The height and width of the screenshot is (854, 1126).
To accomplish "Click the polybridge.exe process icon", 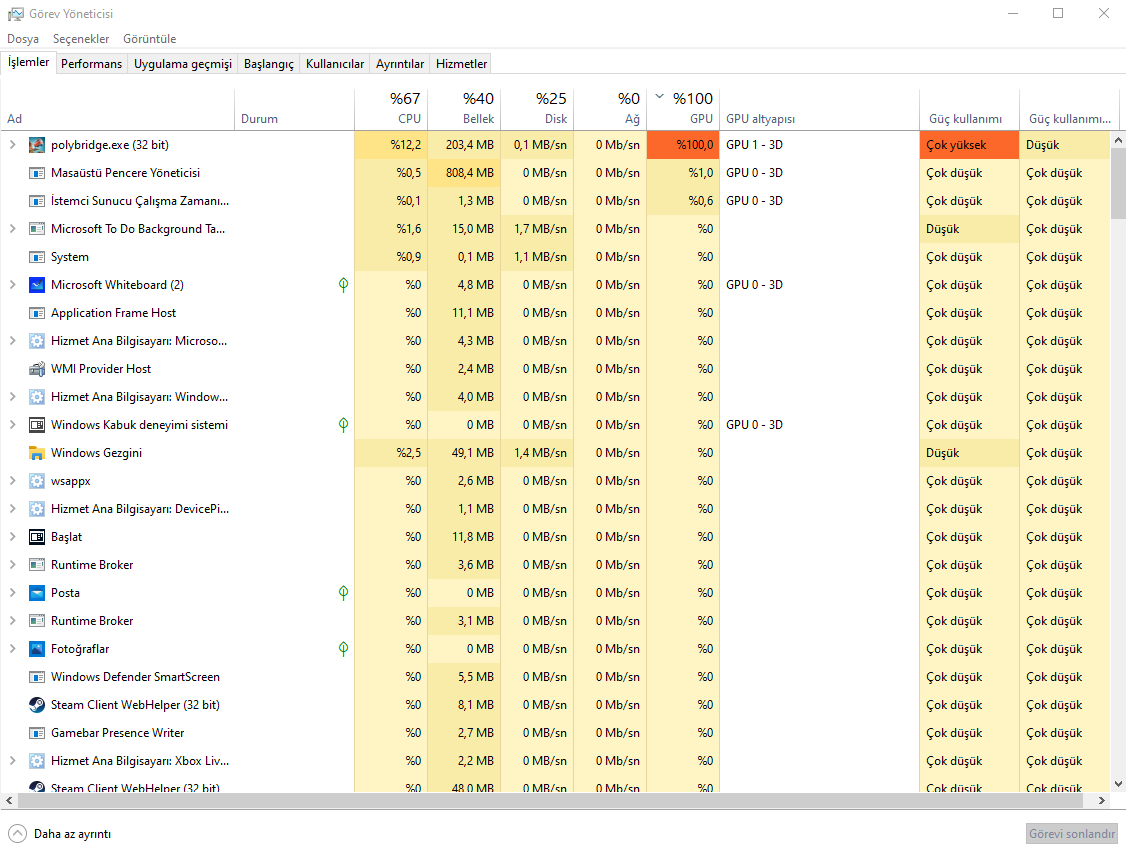I will [37, 145].
